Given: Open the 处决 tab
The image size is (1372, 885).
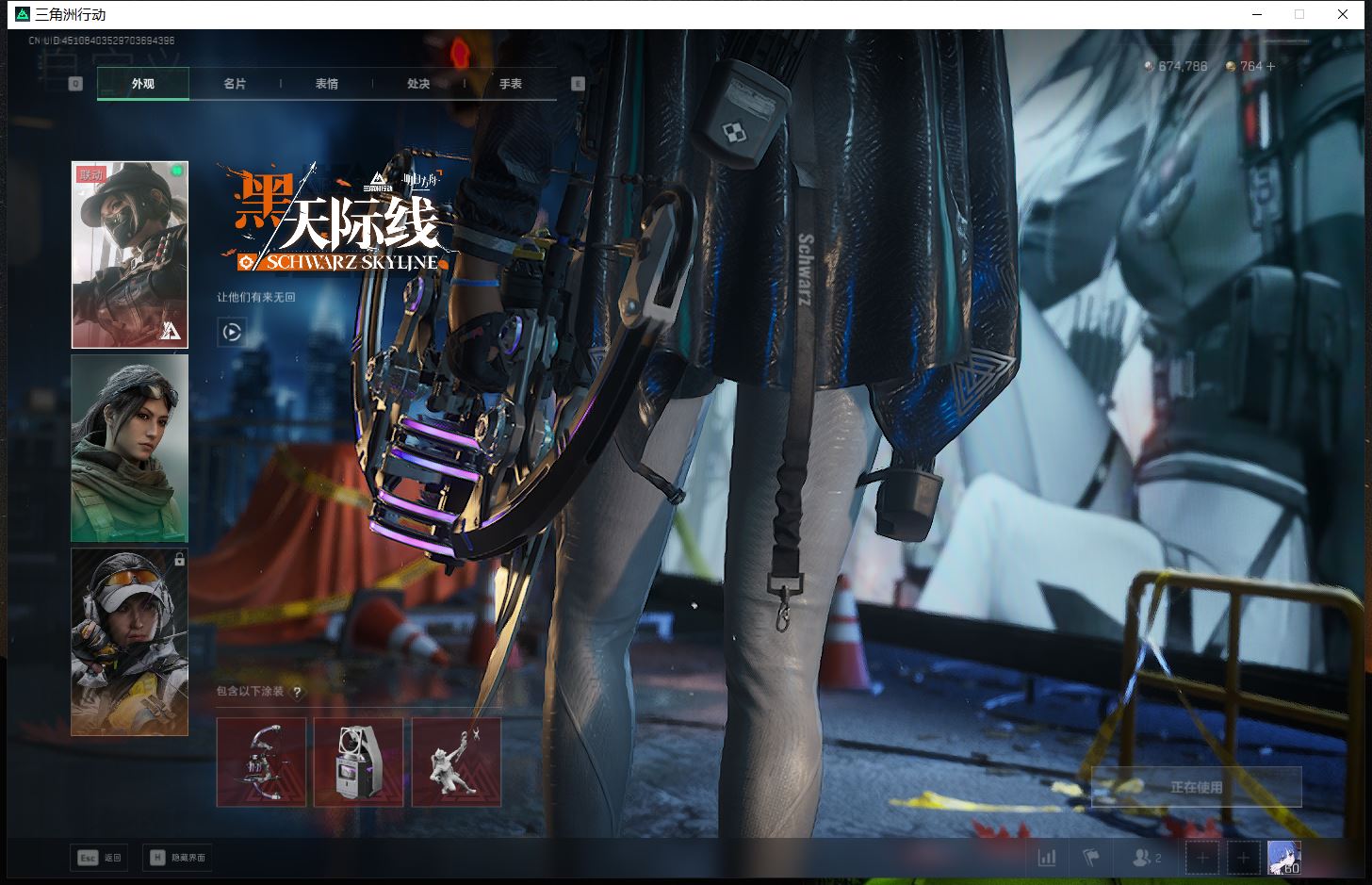Looking at the screenshot, I should (x=418, y=84).
